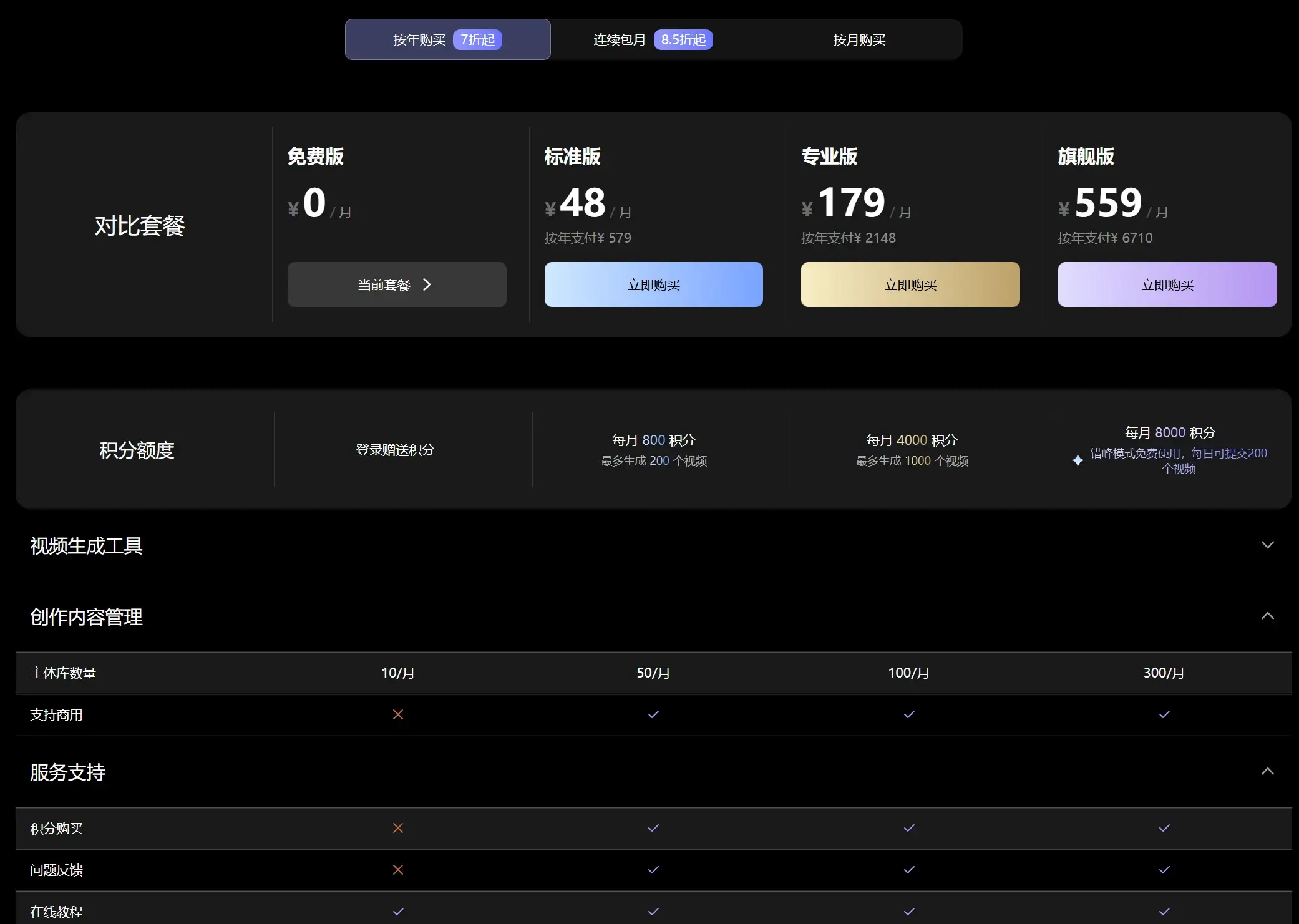Switch to the 连续包月 tab
Screen dimensions: 1299x924
[x=620, y=40]
